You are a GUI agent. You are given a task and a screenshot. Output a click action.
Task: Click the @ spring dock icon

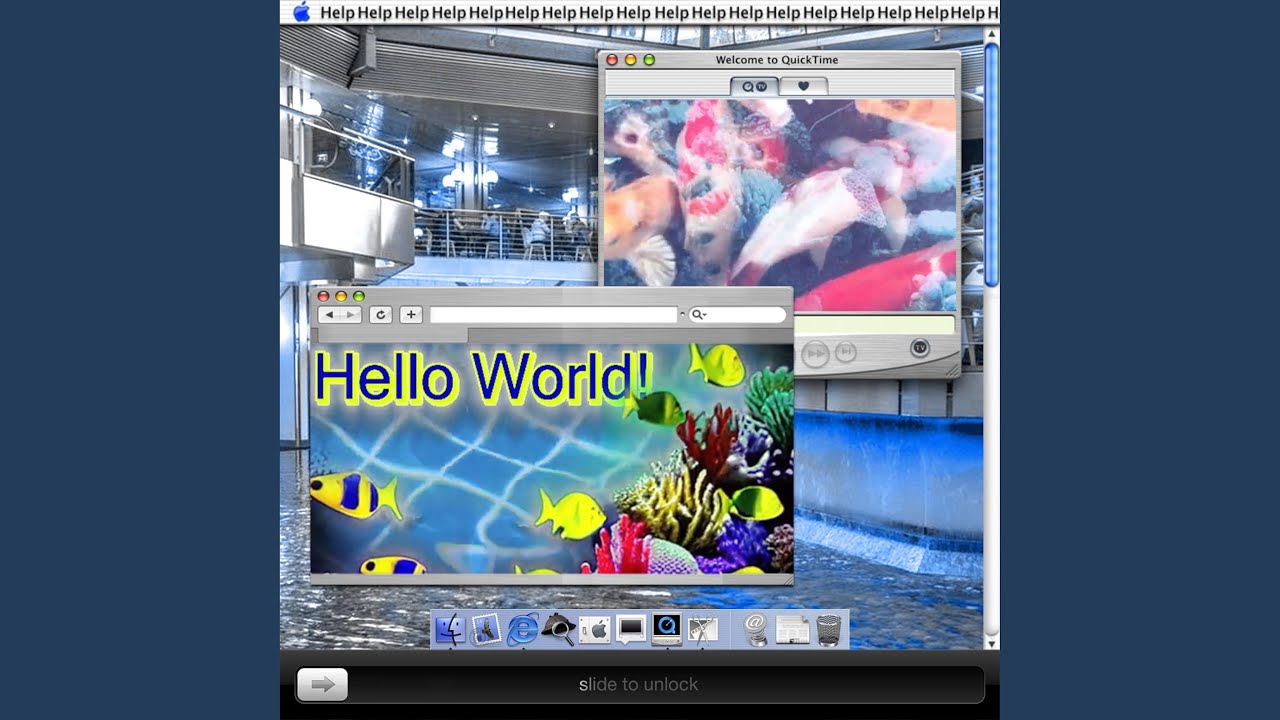[x=756, y=629]
